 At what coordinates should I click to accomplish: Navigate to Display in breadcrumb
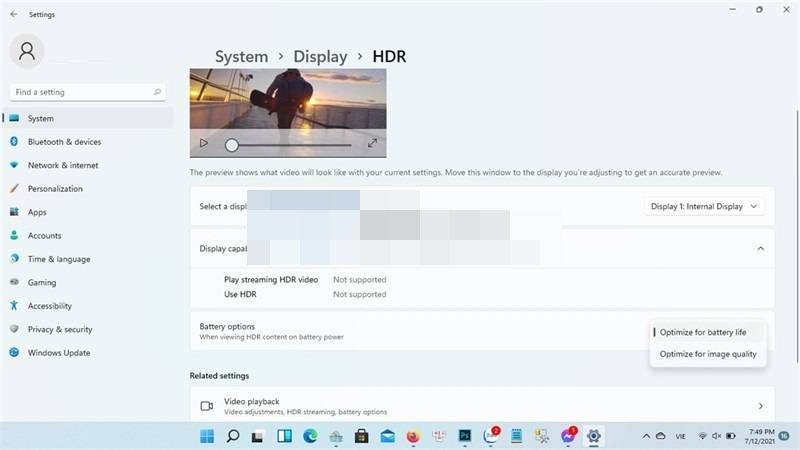point(320,57)
